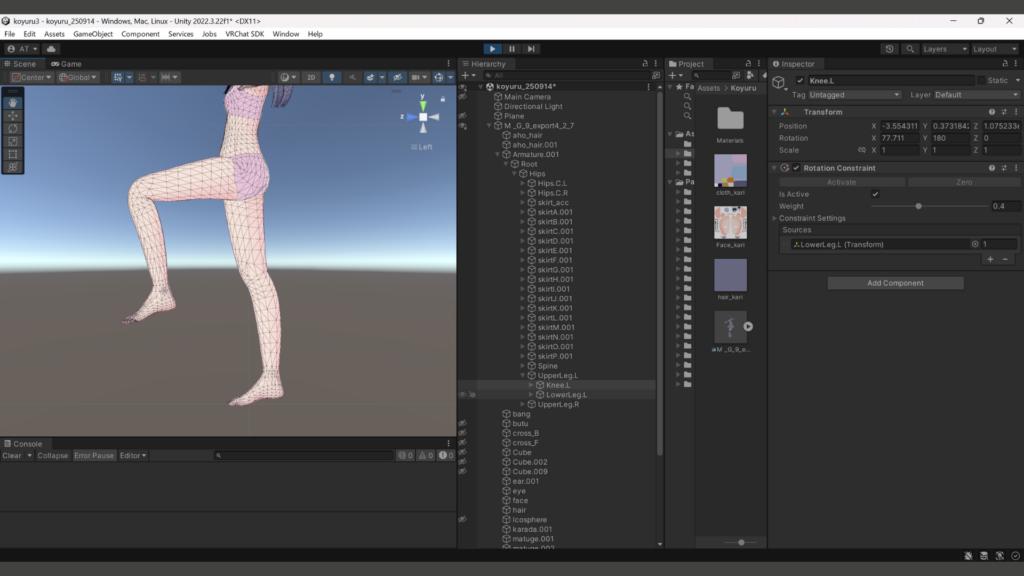Click the Weight slider handle
The width and height of the screenshot is (1024, 576).
(x=919, y=206)
